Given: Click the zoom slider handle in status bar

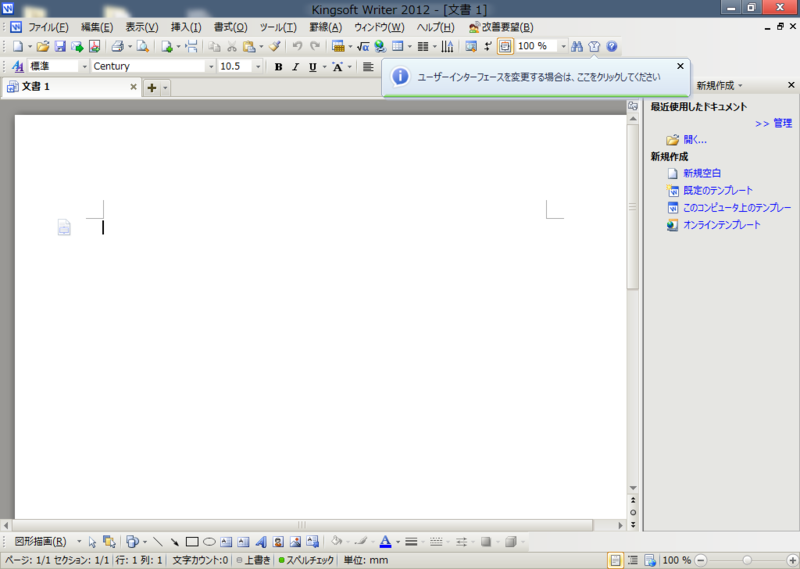Looking at the screenshot, I should pyautogui.click(x=747, y=560).
